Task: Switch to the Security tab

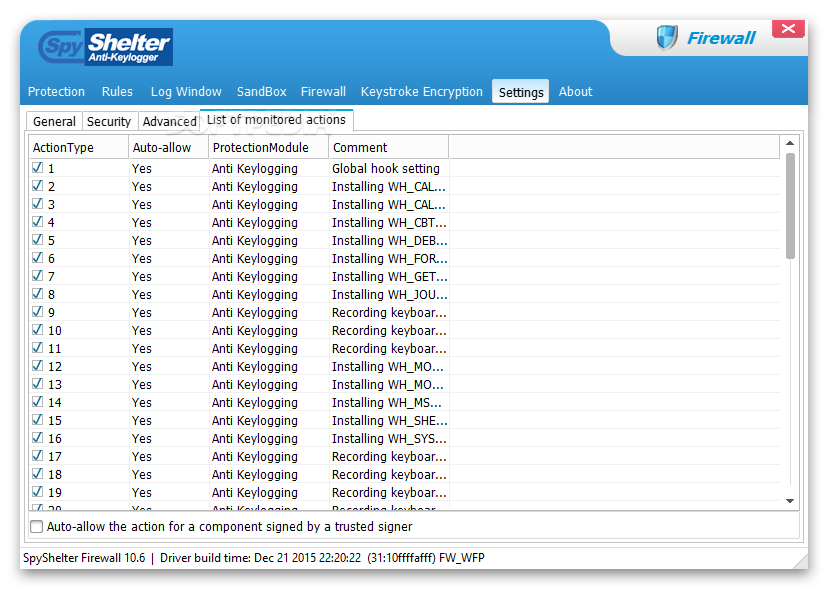Action: click(109, 121)
